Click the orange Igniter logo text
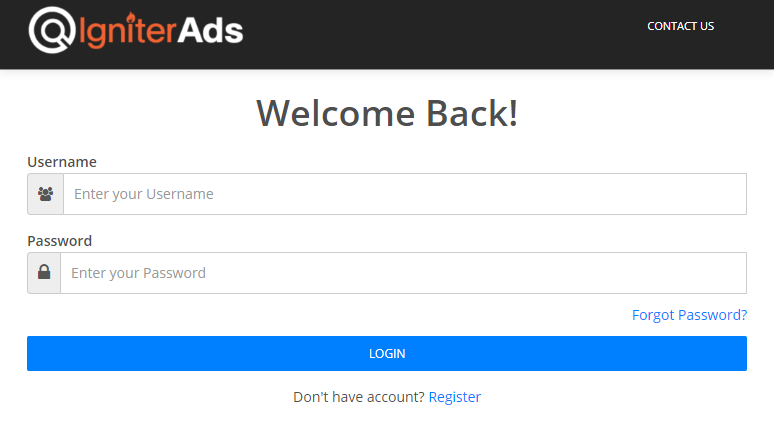 pos(127,31)
